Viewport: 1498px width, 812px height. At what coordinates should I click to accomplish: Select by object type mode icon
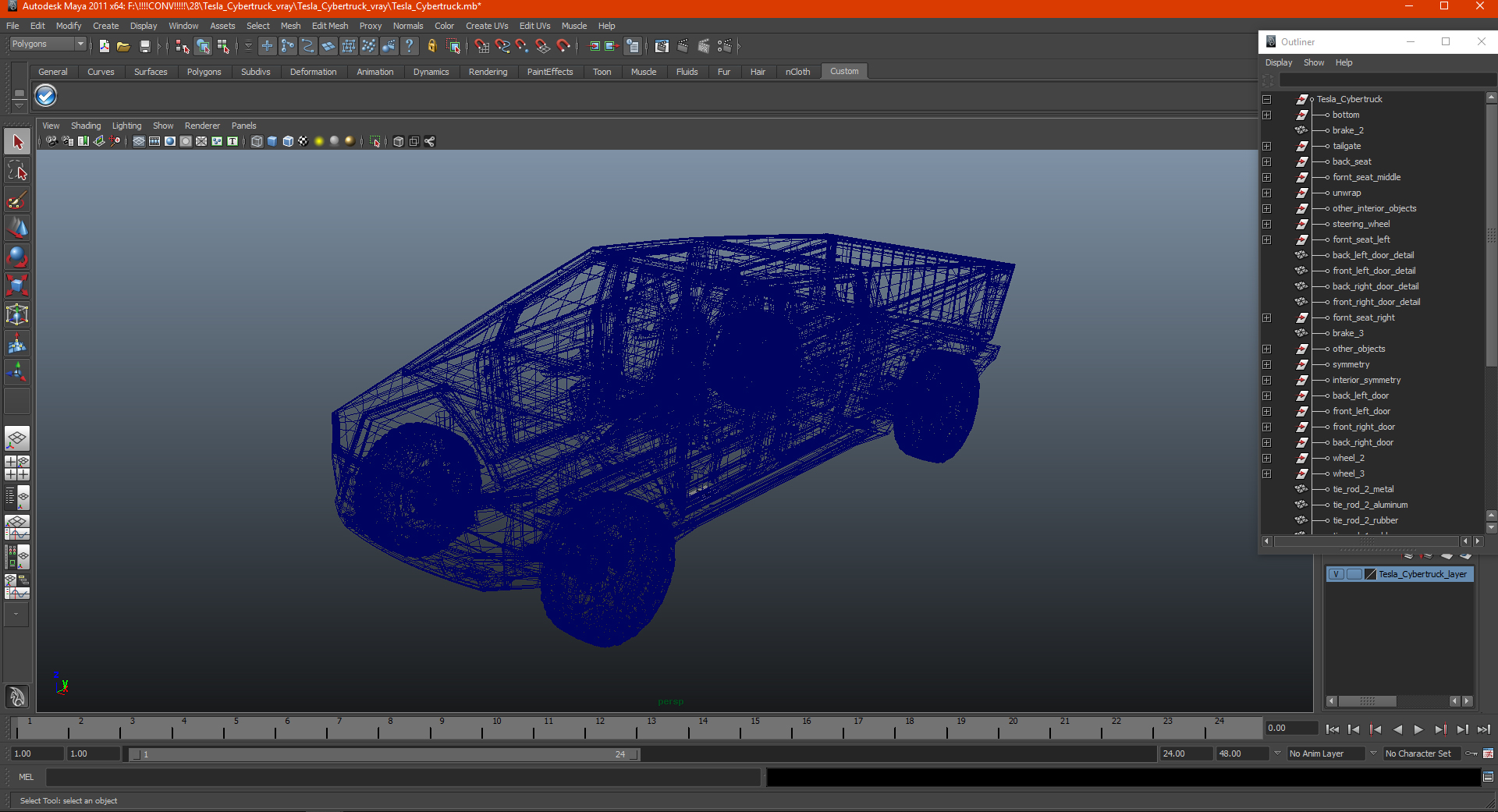(203, 47)
